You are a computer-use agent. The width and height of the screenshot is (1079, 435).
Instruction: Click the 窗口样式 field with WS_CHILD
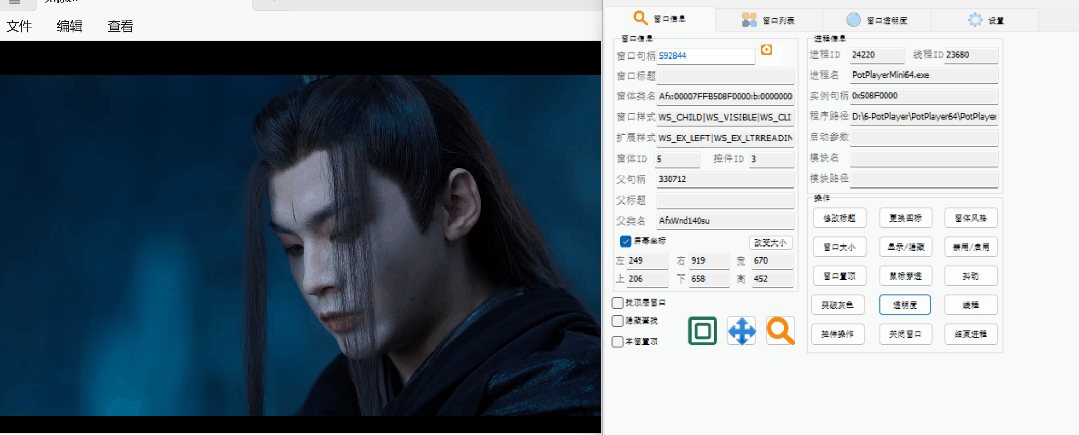tap(725, 117)
